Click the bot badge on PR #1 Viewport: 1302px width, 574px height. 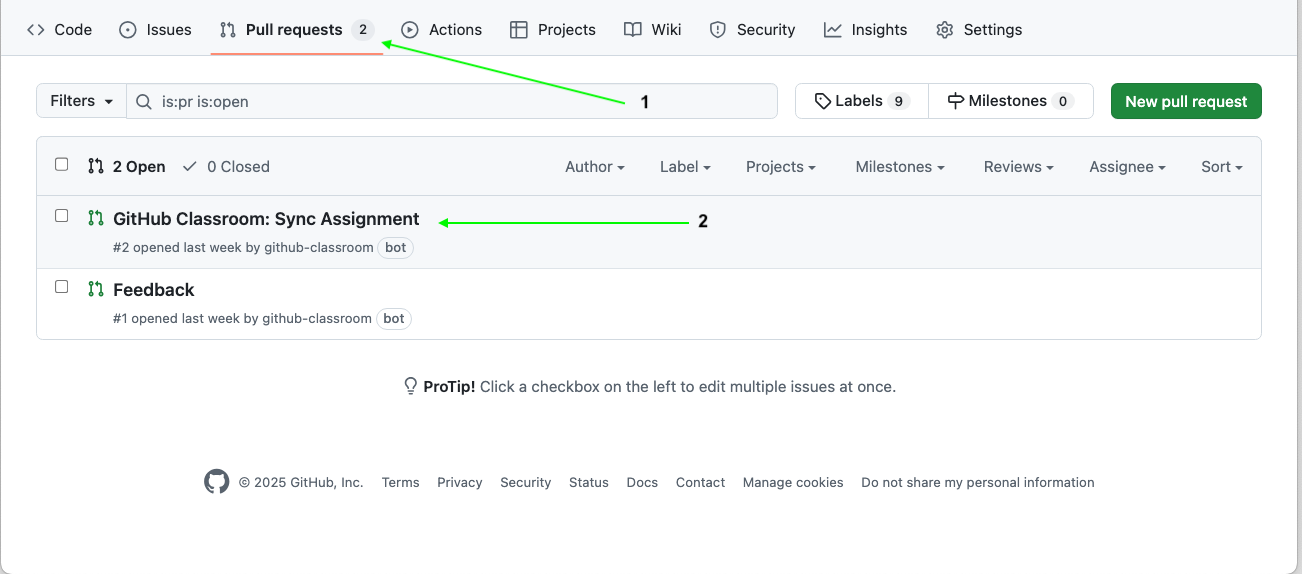tap(394, 319)
